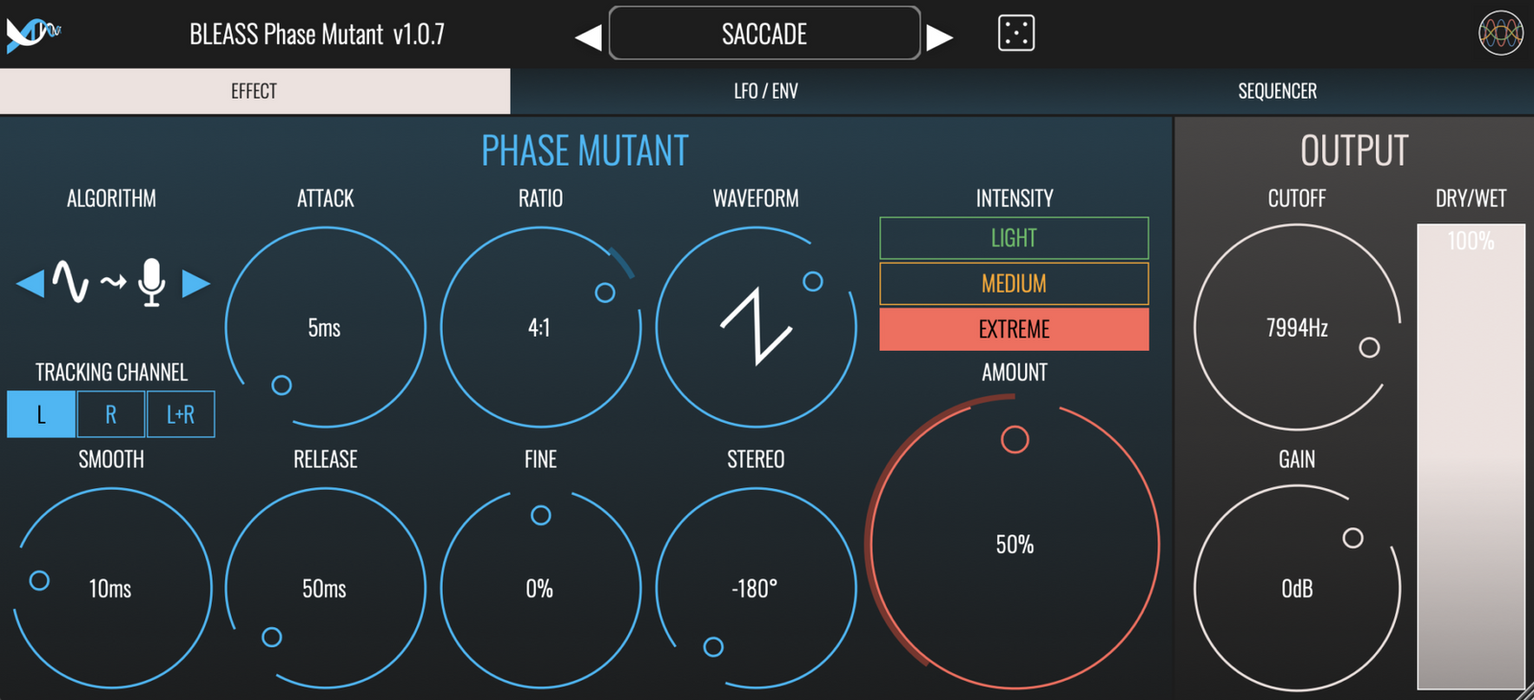This screenshot has height=700, width=1534.
Task: Click the next preset arrow beside SACCADE
Action: [x=941, y=33]
